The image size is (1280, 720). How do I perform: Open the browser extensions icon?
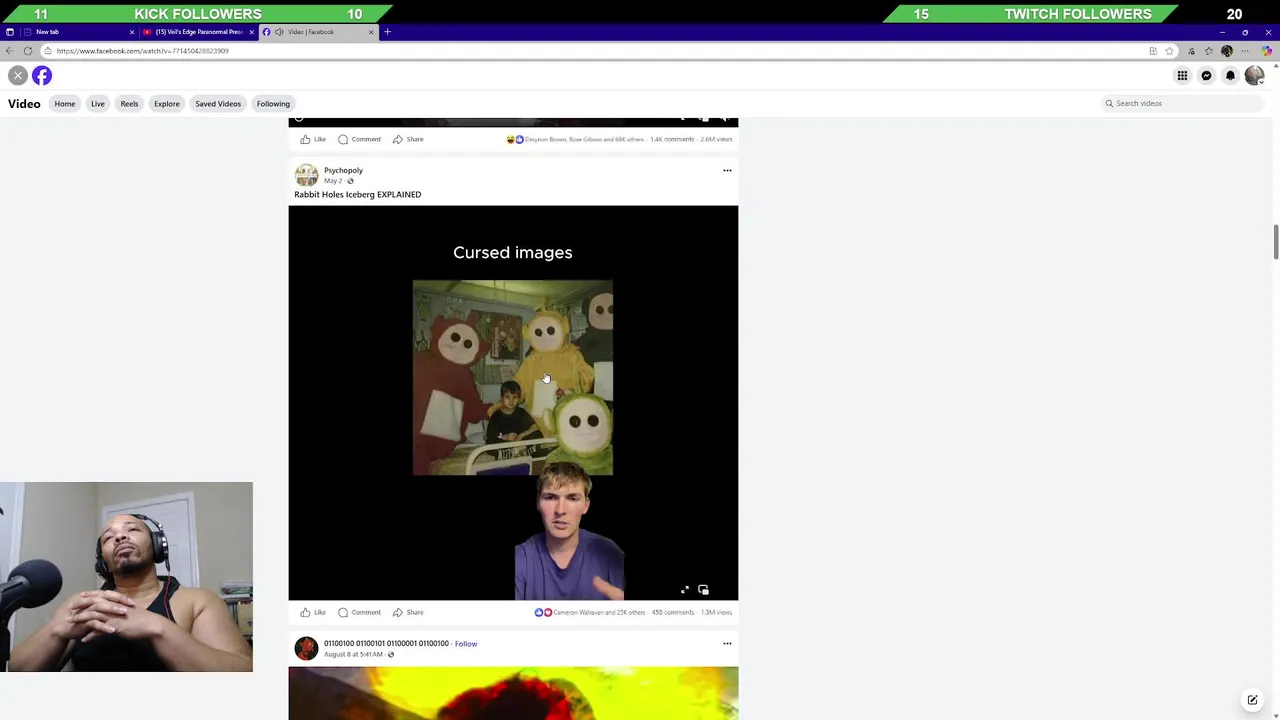coord(1191,51)
